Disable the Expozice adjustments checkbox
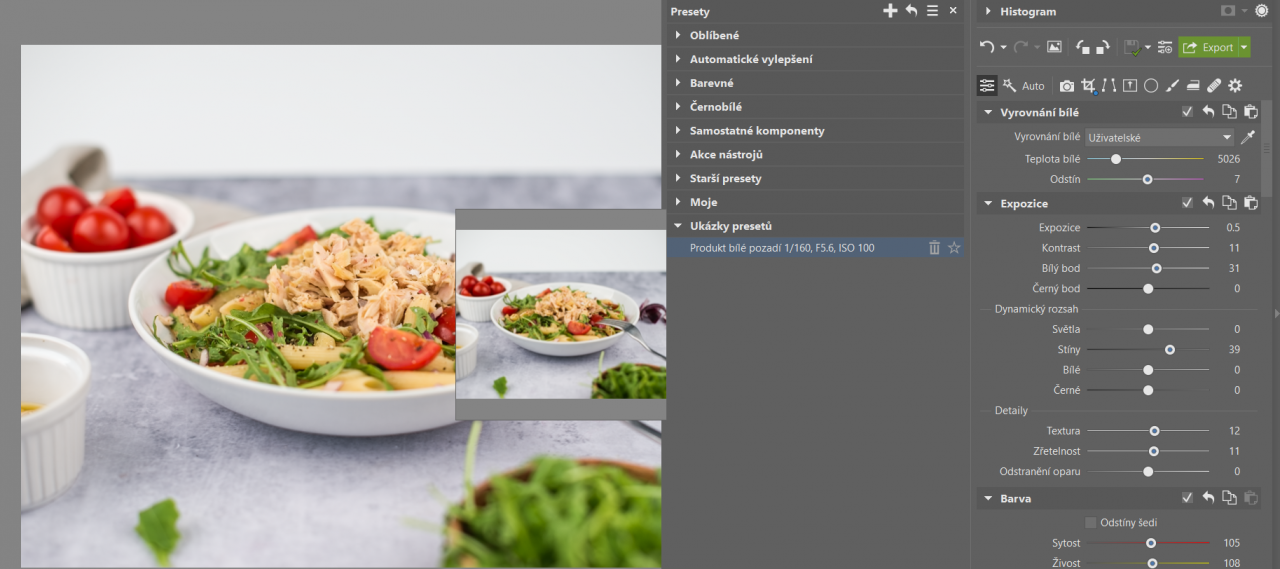Viewport: 1280px width, 569px height. coord(1187,203)
